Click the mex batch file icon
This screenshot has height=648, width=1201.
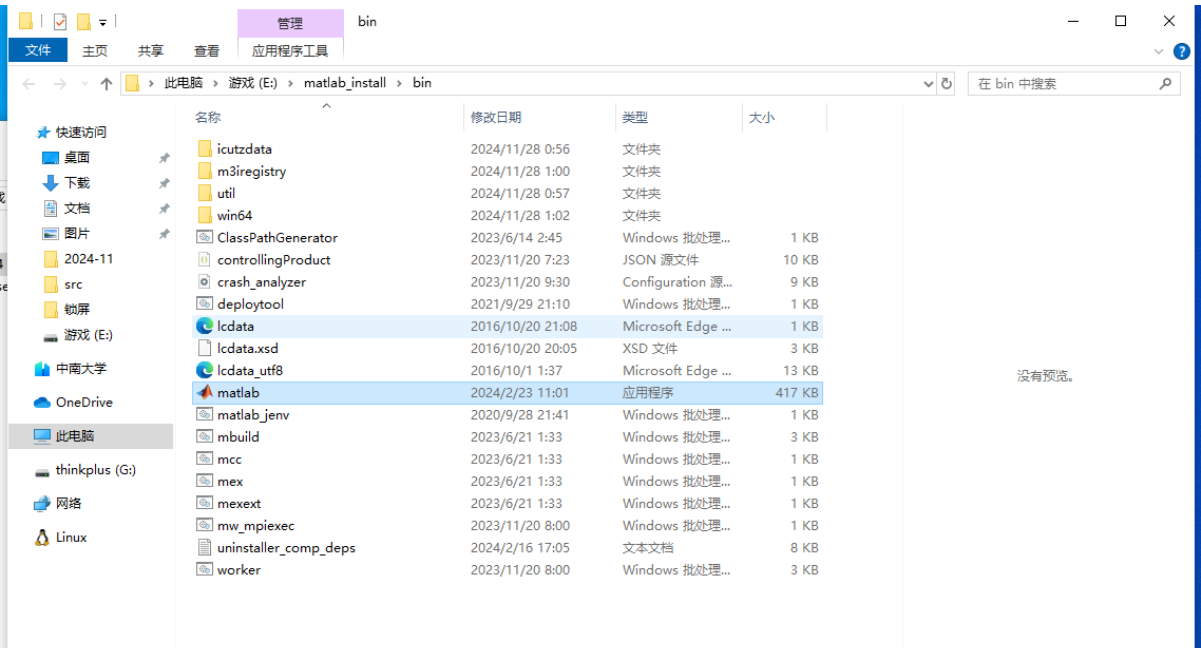204,481
